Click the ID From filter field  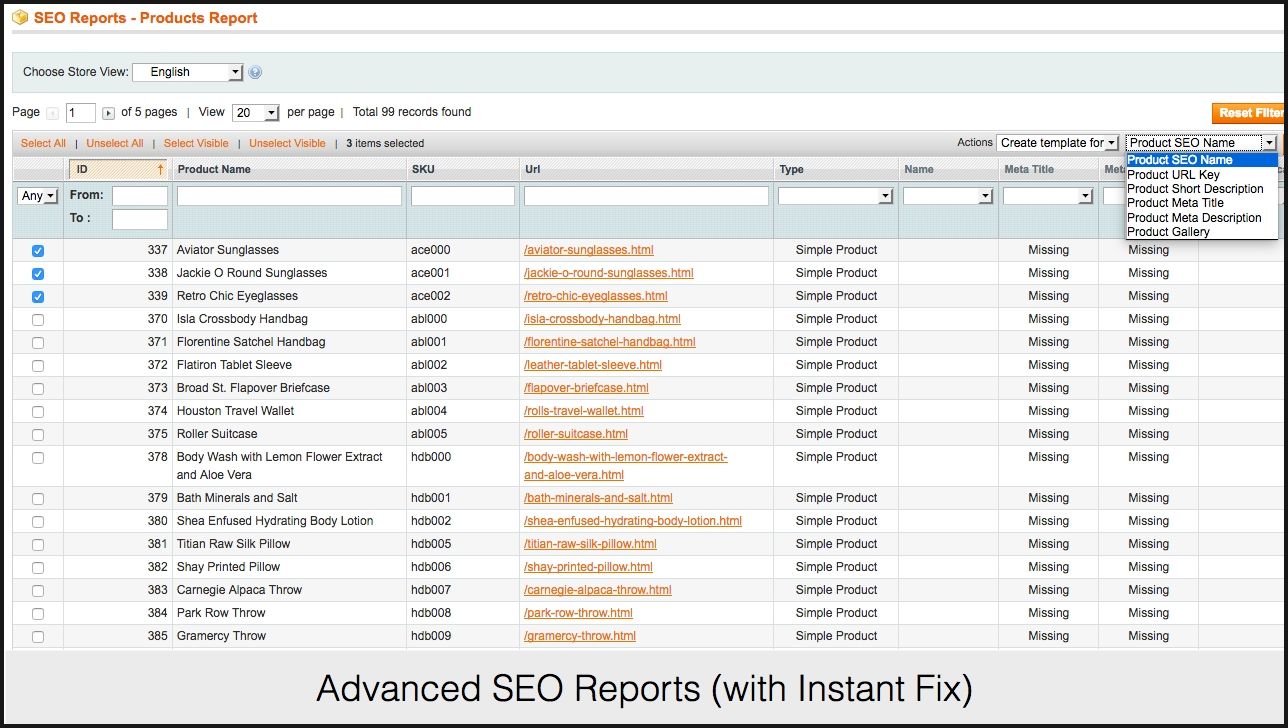(x=139, y=196)
